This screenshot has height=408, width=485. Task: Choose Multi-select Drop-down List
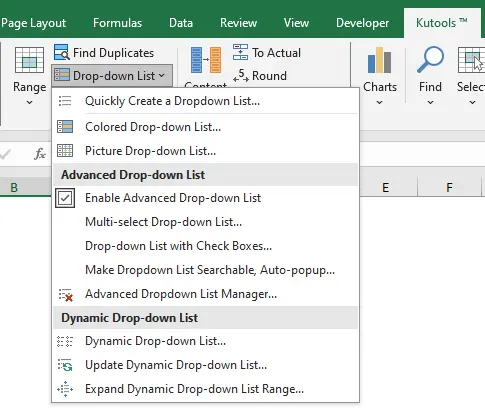click(x=206, y=222)
